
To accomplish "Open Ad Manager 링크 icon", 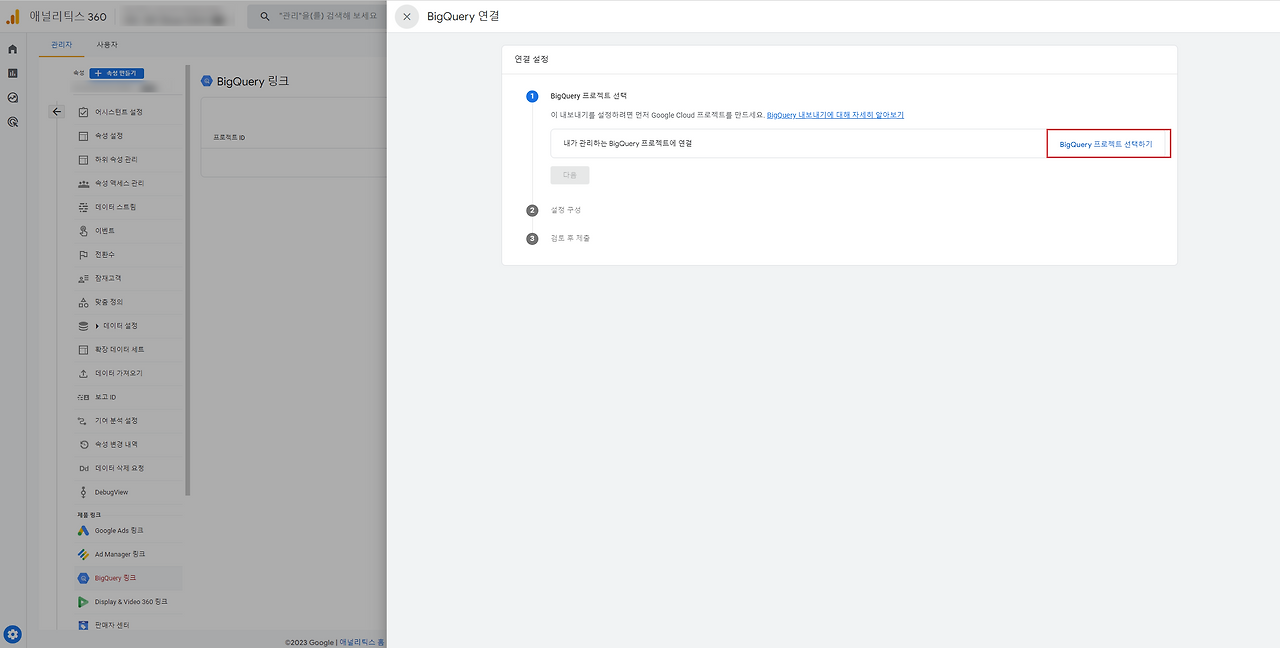I will pos(84,554).
